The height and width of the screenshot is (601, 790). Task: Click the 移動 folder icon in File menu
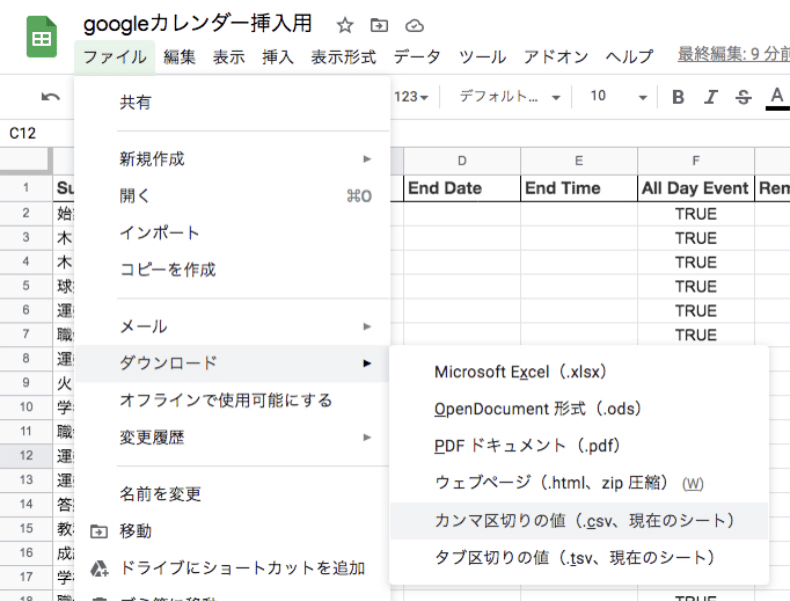99,531
